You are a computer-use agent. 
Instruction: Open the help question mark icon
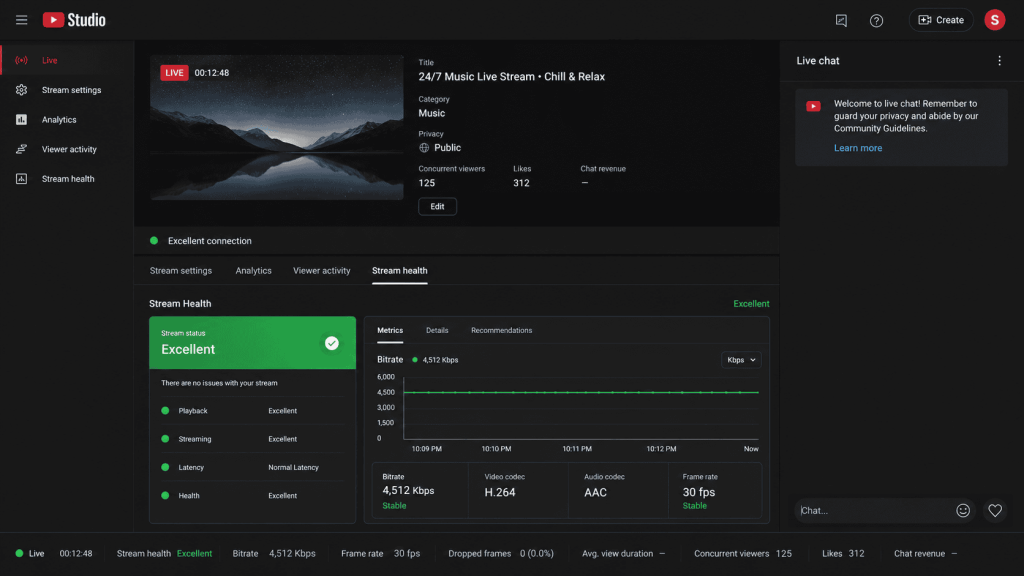pos(876,20)
